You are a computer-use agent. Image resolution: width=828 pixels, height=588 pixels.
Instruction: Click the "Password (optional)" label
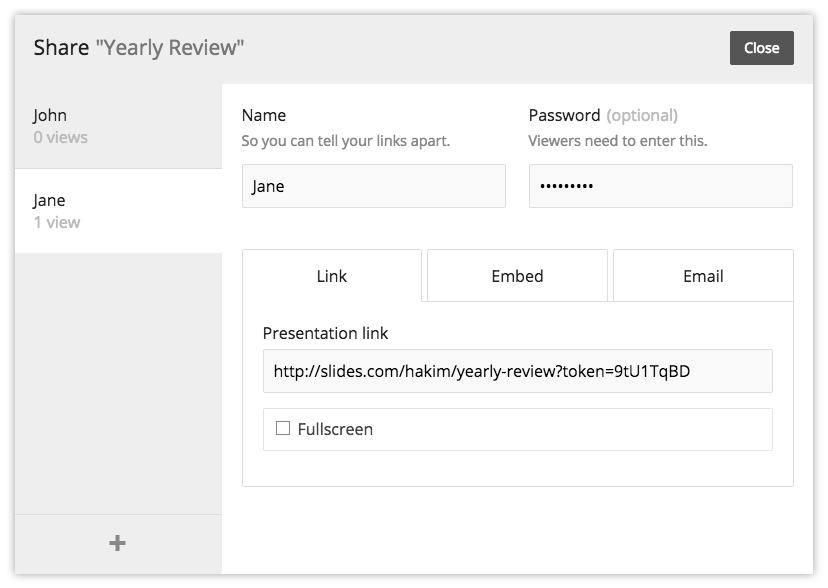602,115
